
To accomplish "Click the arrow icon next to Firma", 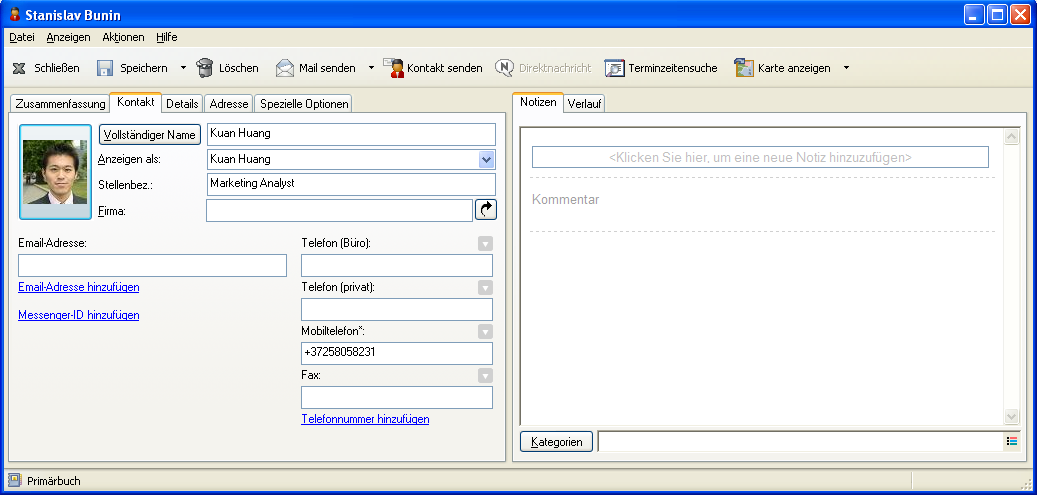I will 485,210.
